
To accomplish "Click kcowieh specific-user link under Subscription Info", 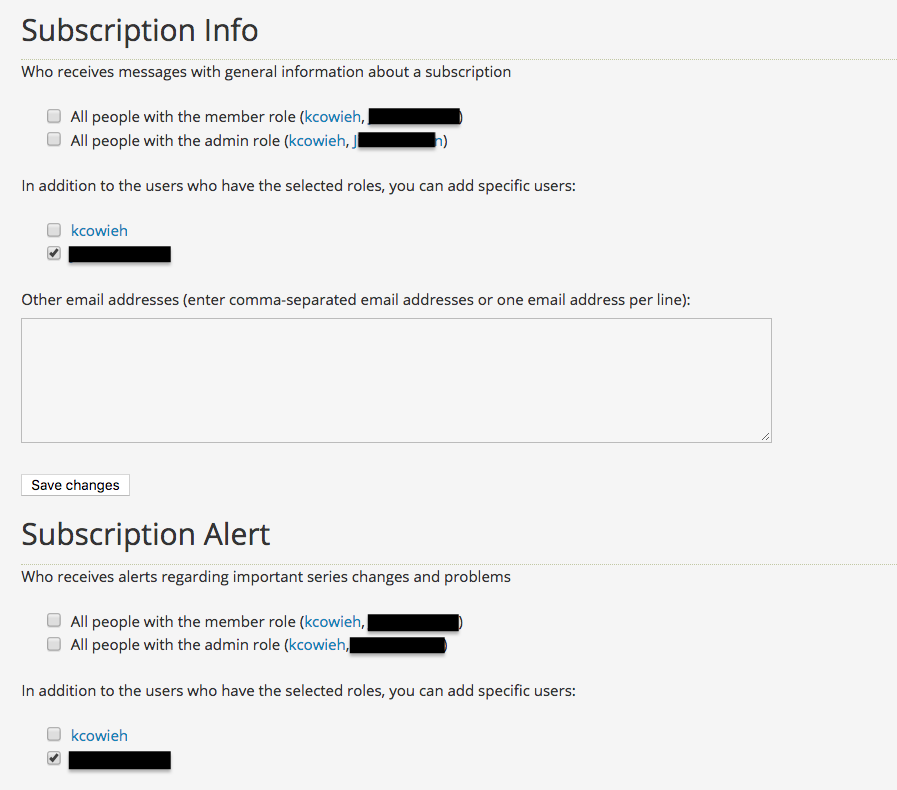I will (x=99, y=231).
